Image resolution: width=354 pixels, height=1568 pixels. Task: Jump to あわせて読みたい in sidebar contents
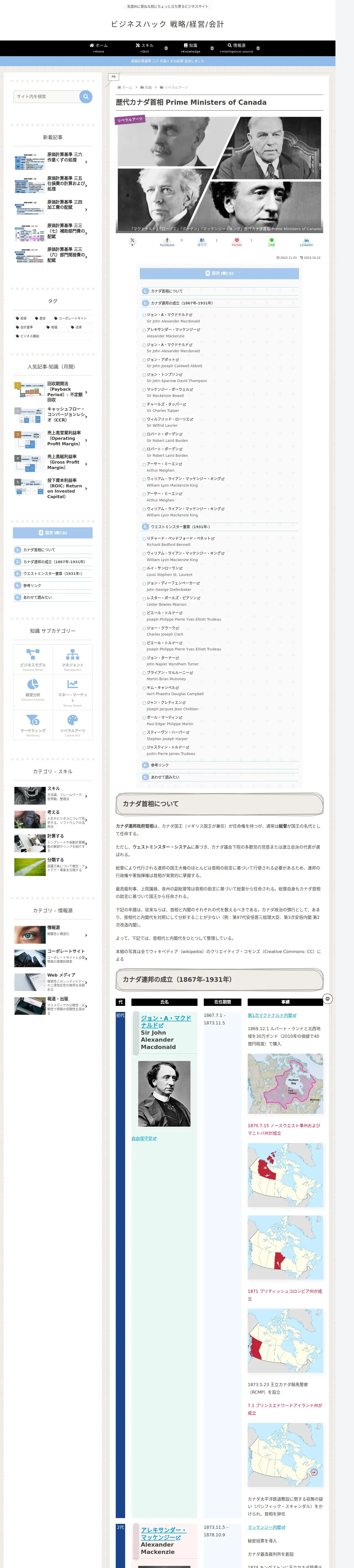tap(38, 597)
